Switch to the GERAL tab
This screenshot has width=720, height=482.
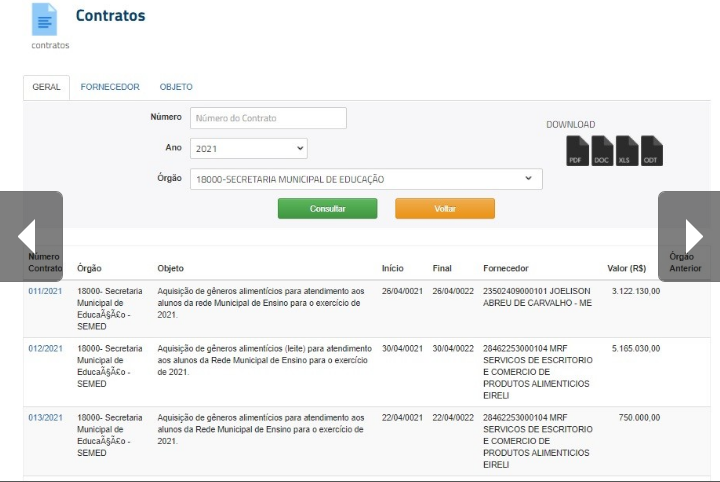46,87
